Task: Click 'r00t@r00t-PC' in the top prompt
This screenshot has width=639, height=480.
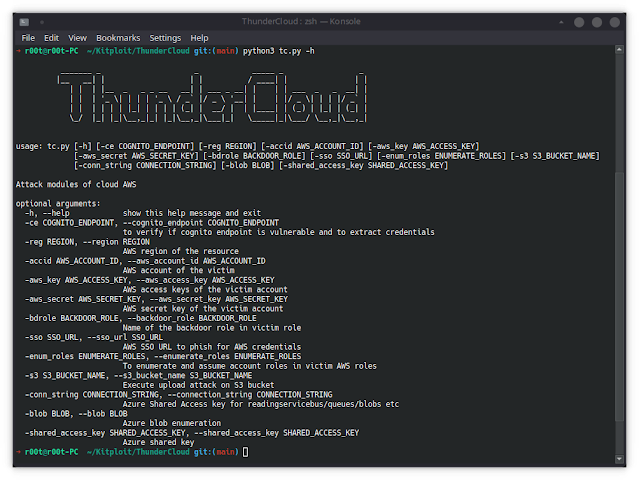Action: point(51,51)
